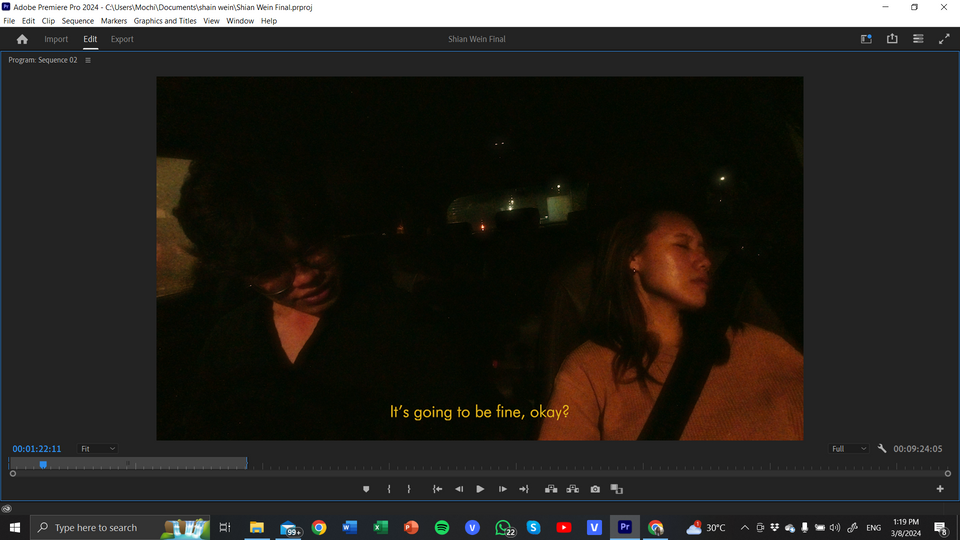
Task: Step forward one frame
Action: click(x=502, y=489)
